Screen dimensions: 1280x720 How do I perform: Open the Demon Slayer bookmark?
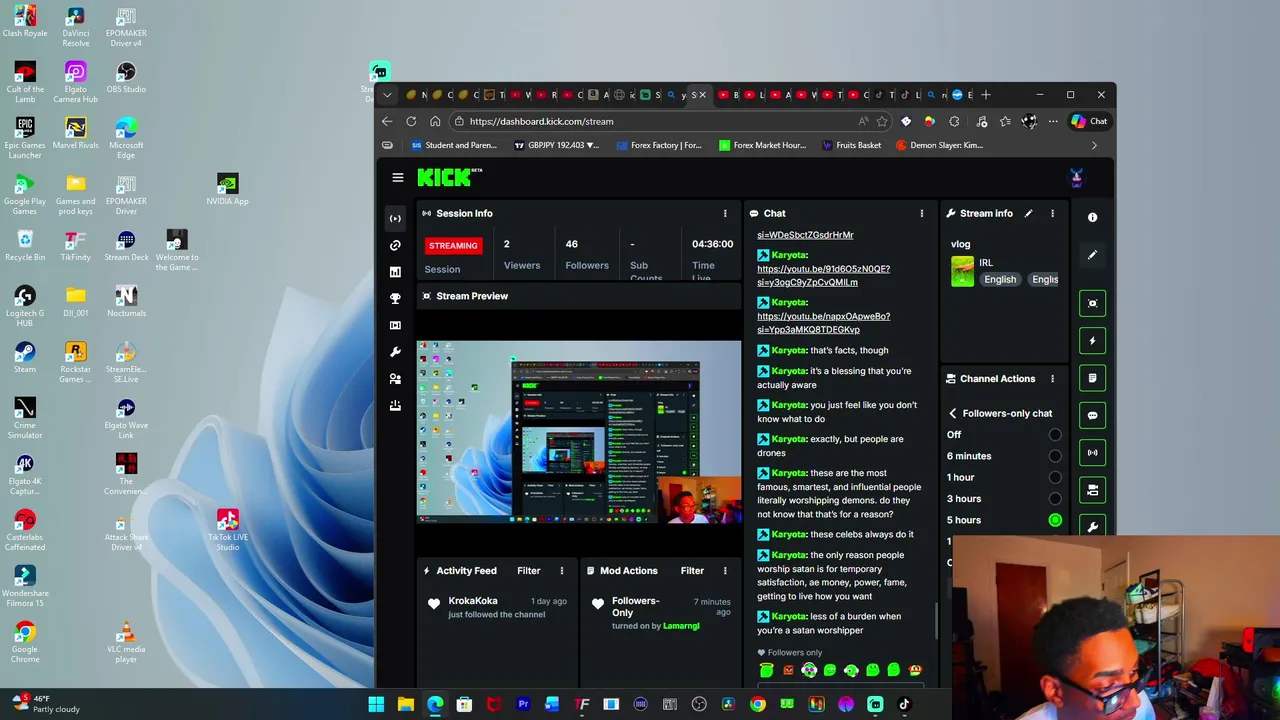pyautogui.click(x=939, y=145)
